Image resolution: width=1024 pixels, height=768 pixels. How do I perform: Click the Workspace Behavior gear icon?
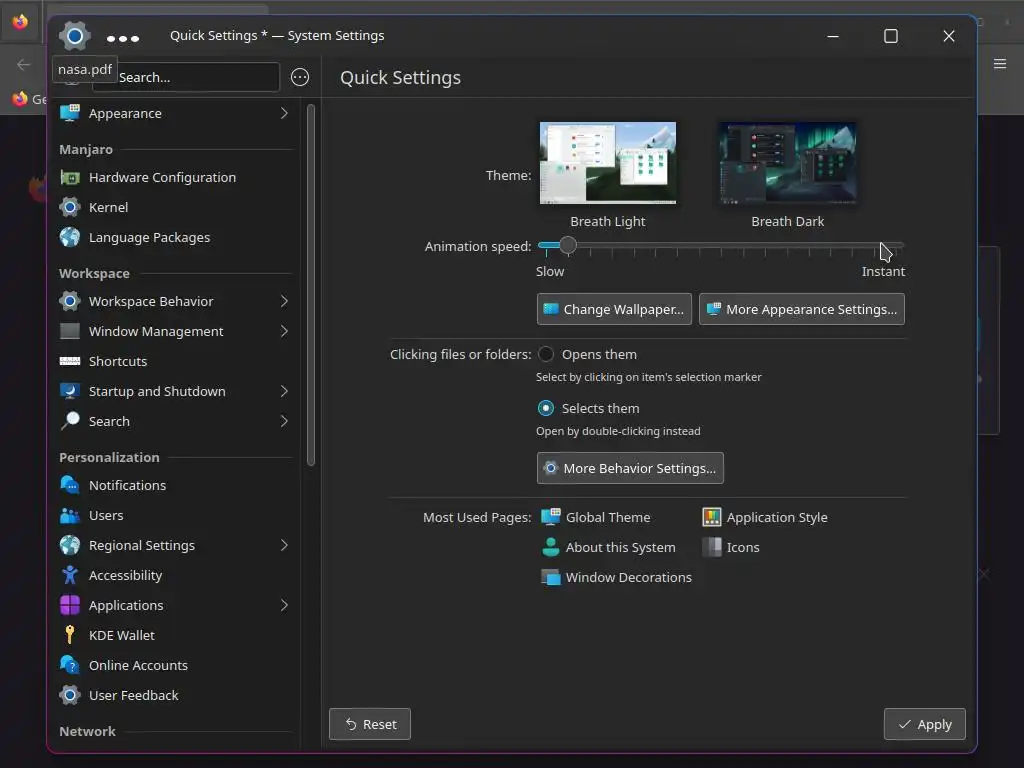click(x=70, y=301)
